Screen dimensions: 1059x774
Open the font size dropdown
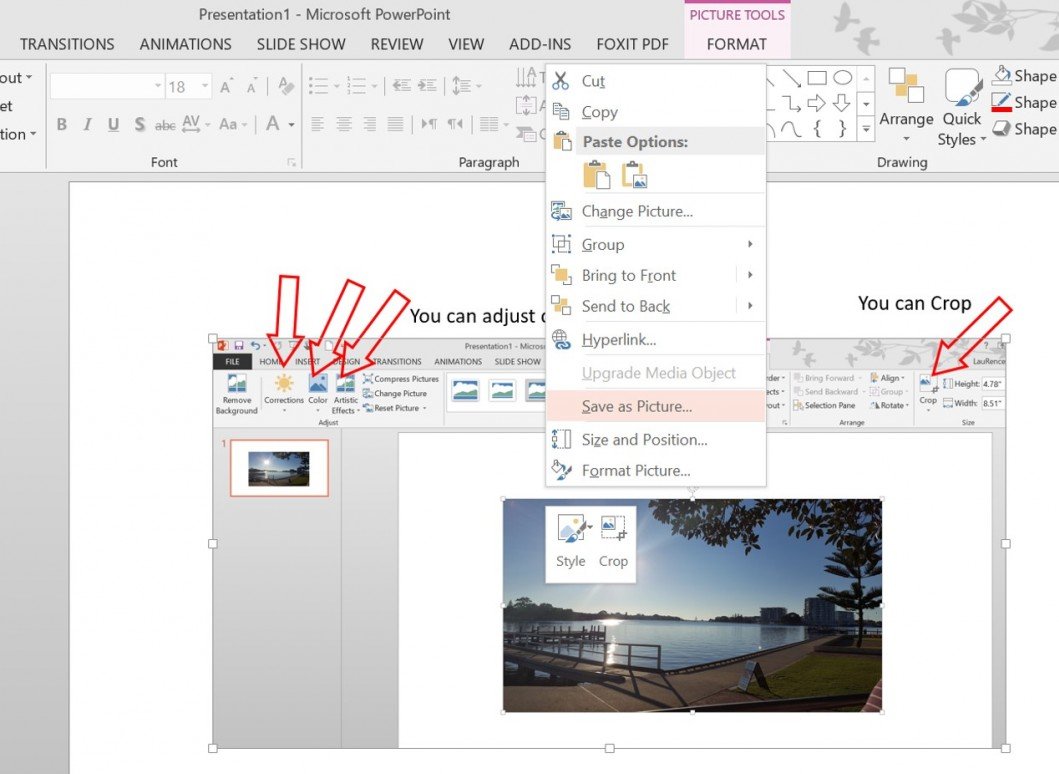click(x=205, y=86)
